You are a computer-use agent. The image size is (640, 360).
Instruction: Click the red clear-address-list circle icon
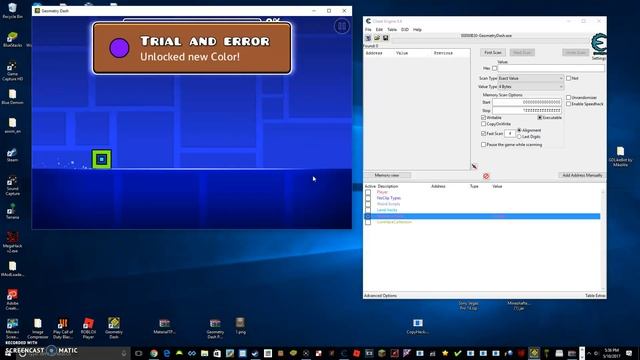click(486, 176)
